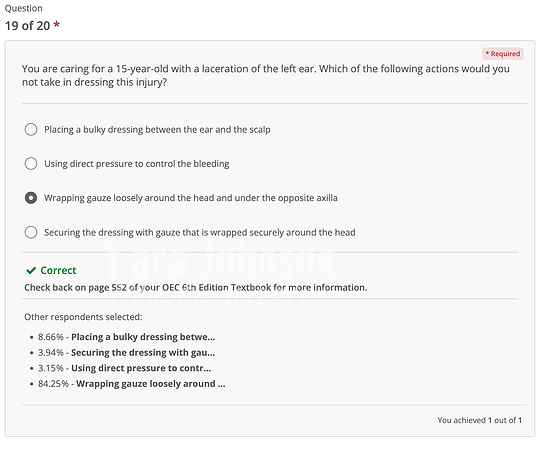This screenshot has width=545, height=450.
Task: Click the answer text 'Using direct pressure to control the bleeding'
Action: click(x=137, y=164)
